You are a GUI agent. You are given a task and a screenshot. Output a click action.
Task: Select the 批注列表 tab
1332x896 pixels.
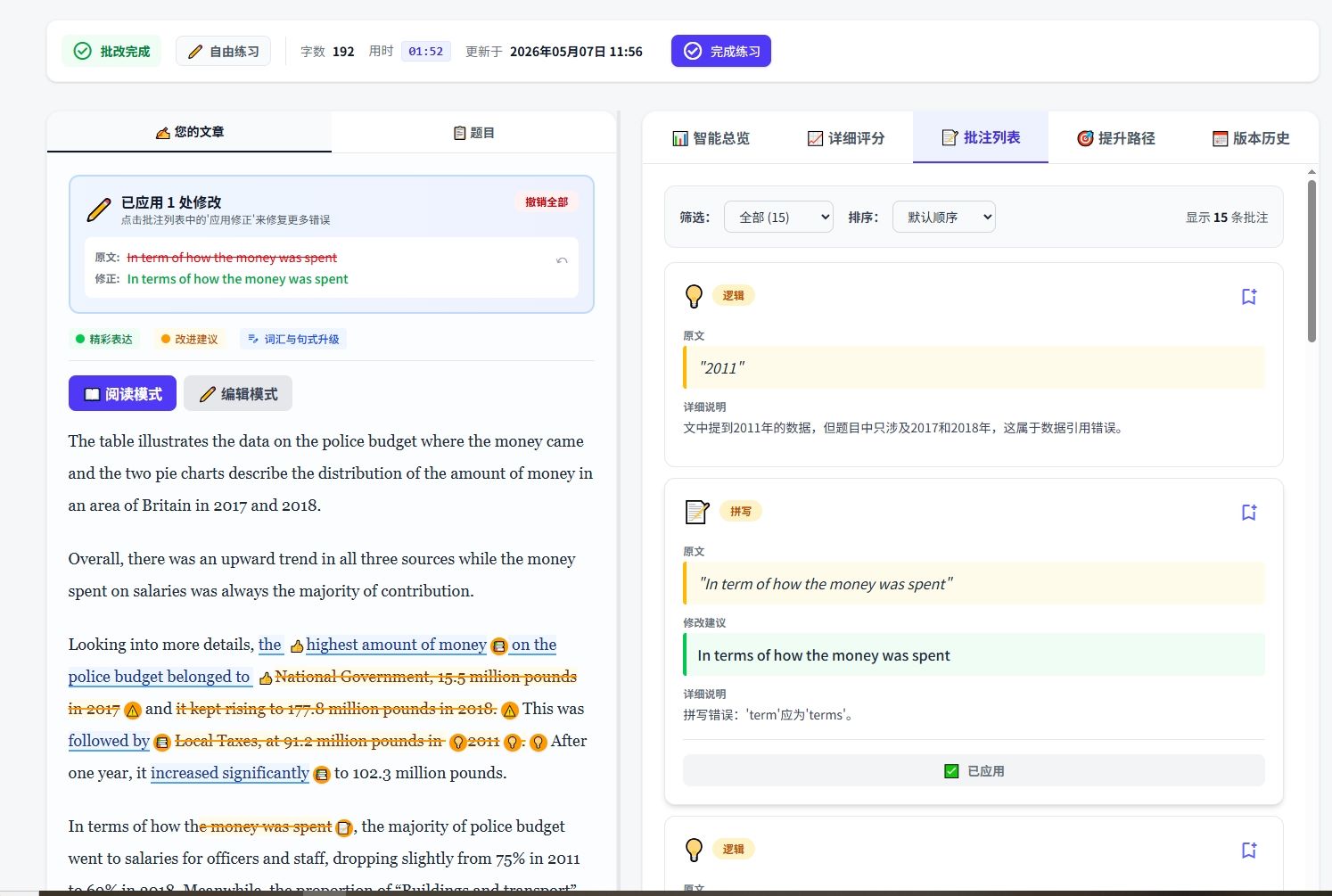(x=981, y=137)
